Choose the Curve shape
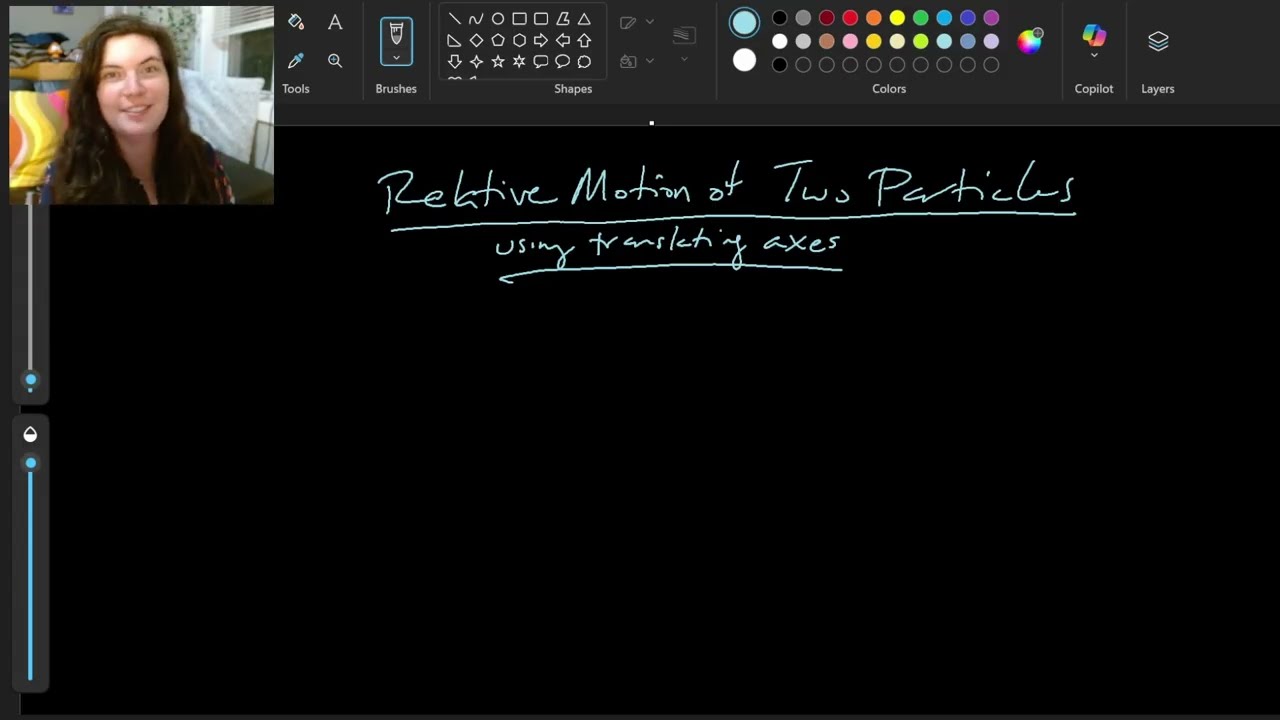Image resolution: width=1280 pixels, height=720 pixels. pyautogui.click(x=476, y=19)
